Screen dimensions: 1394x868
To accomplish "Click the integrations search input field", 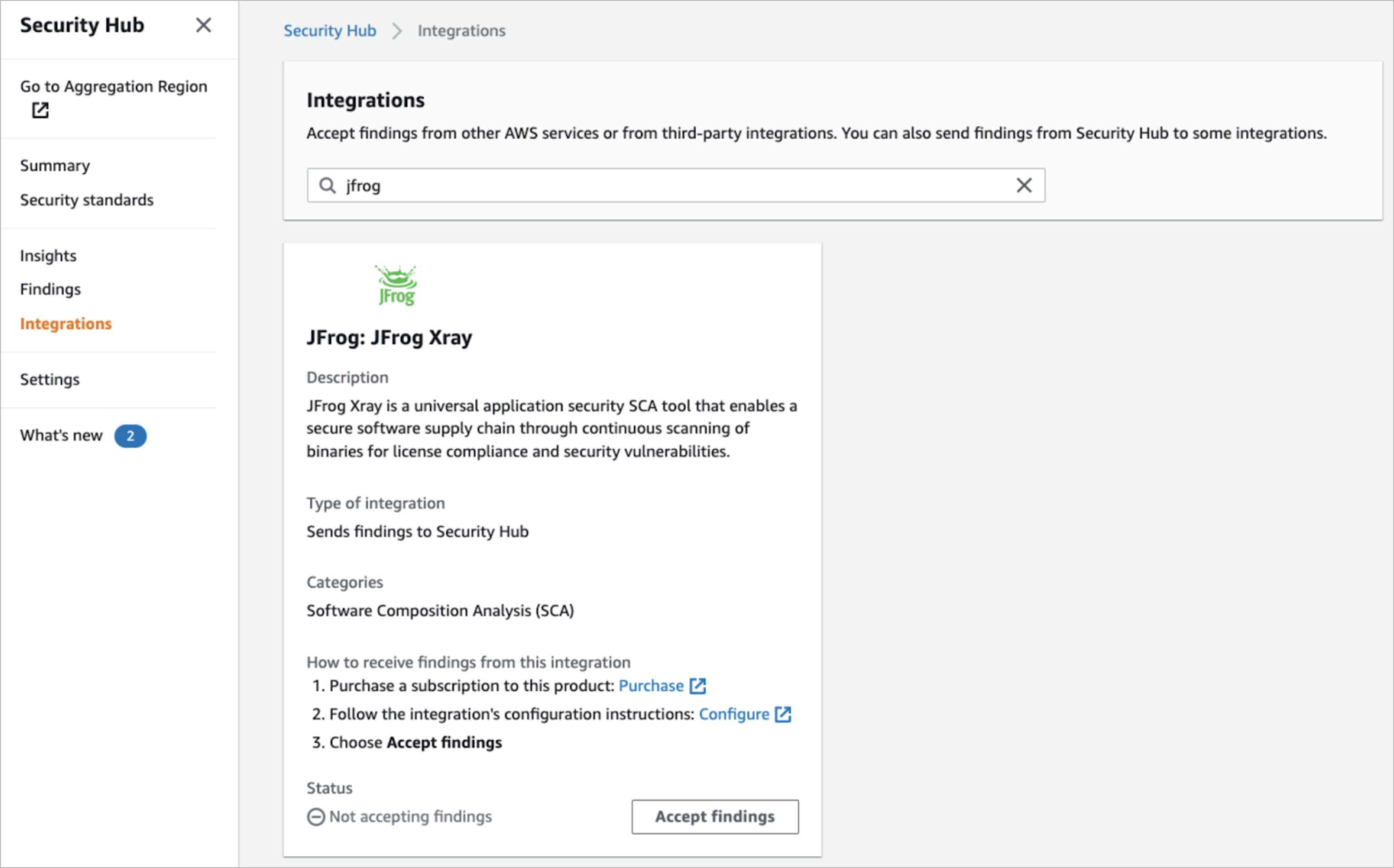I will [x=676, y=185].
